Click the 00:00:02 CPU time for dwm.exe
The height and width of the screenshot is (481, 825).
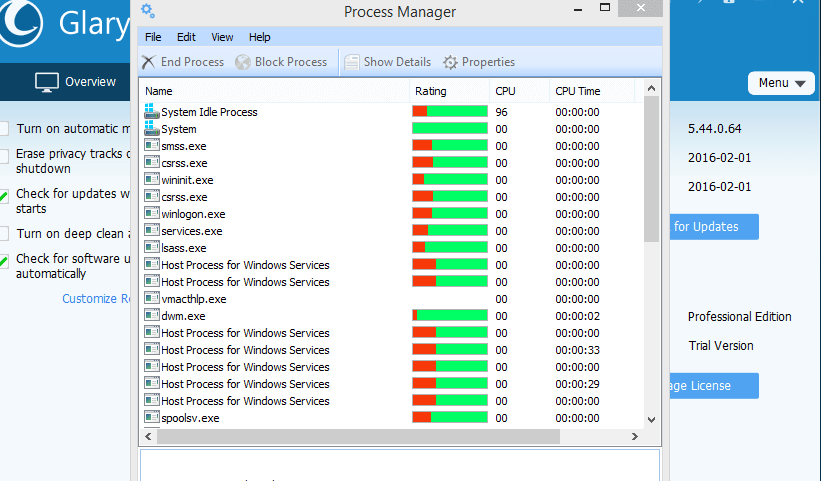(577, 316)
